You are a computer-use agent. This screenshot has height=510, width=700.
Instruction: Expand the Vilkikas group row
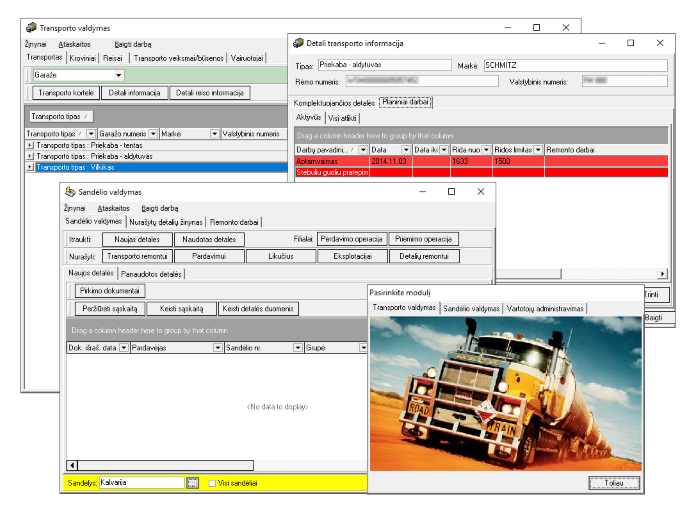point(30,167)
